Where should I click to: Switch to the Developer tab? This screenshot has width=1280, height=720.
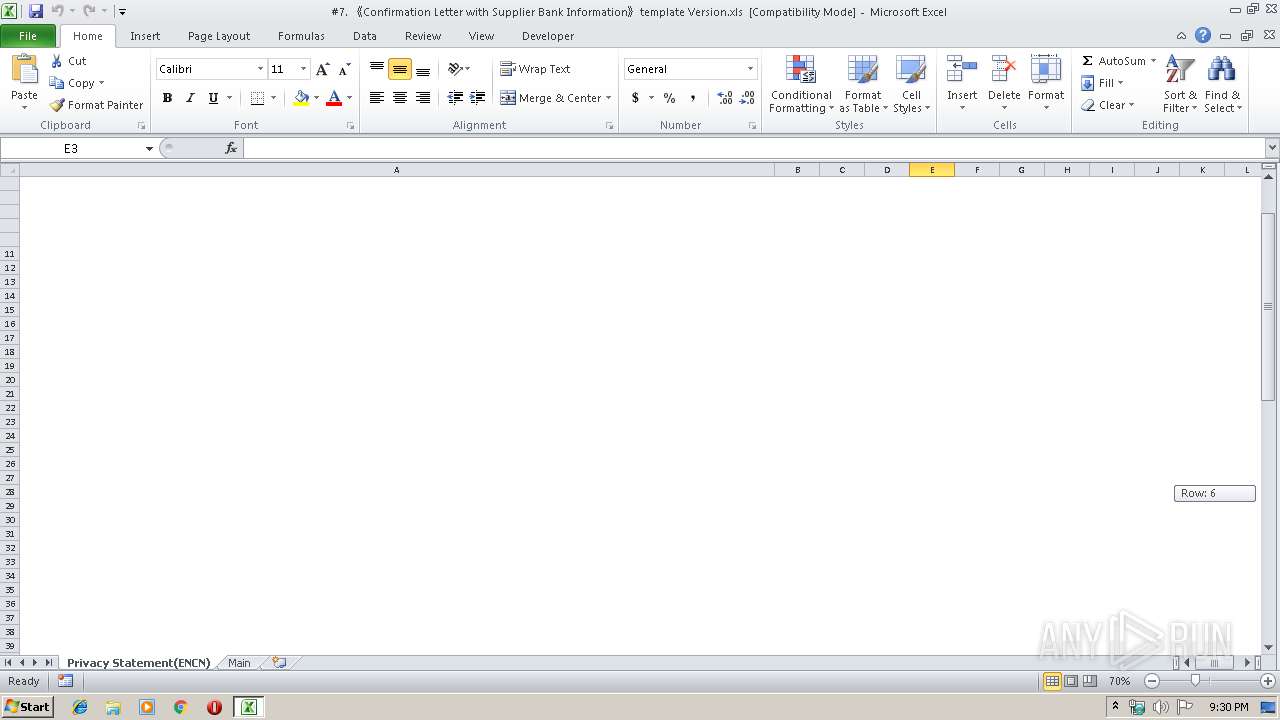click(548, 36)
